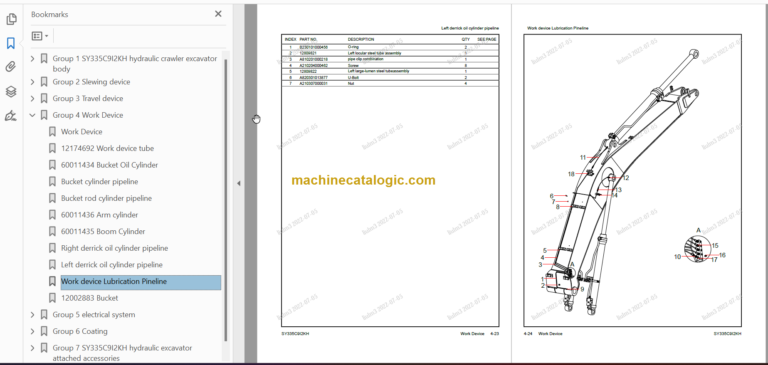Expand Group 7 attached accessories
This screenshot has height=365, width=768.
[32, 348]
